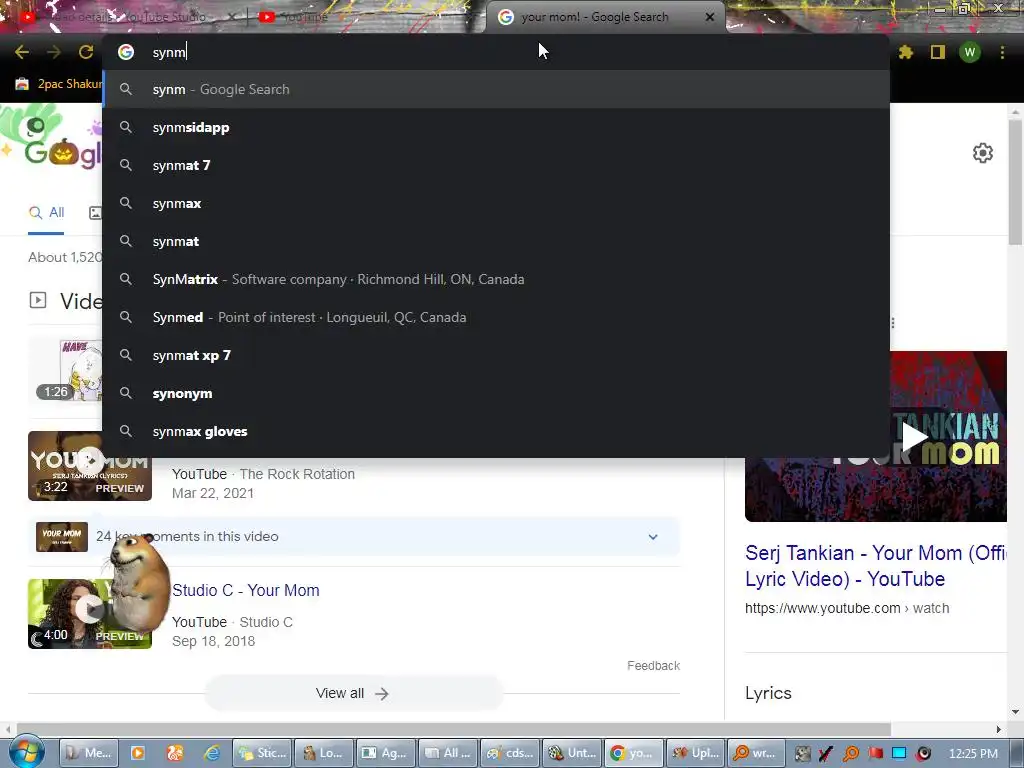Image resolution: width=1024 pixels, height=768 pixels.
Task: Open the 'cds...' paint taskbar button
Action: pos(510,753)
